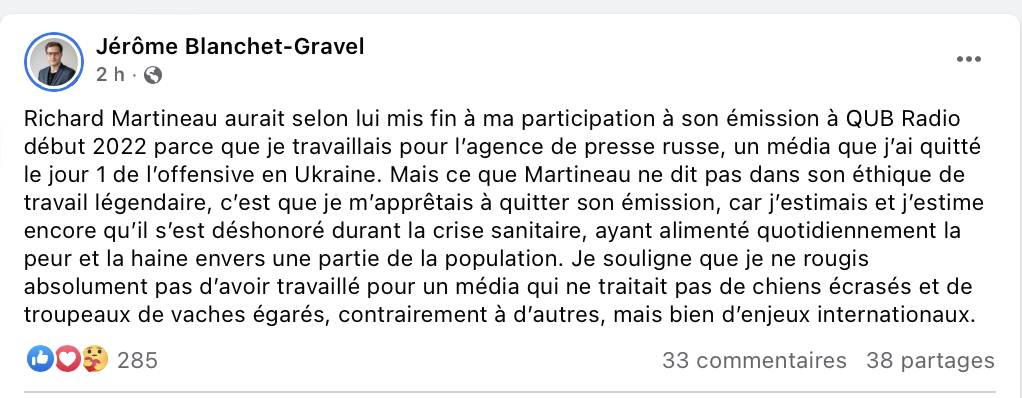Click the blue thumbs-up Like reaction icon
This screenshot has width=1022, height=398.
click(40, 358)
